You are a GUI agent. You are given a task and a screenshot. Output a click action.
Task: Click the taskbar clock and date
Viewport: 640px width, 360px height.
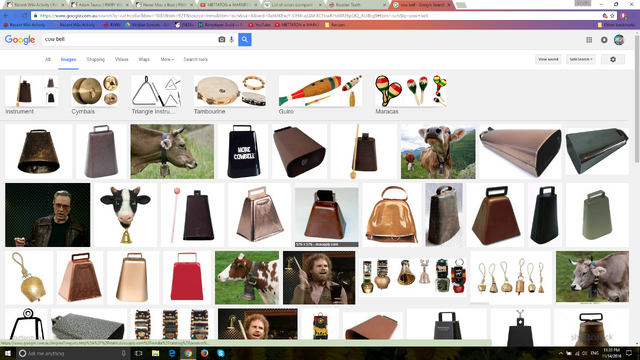[611, 353]
